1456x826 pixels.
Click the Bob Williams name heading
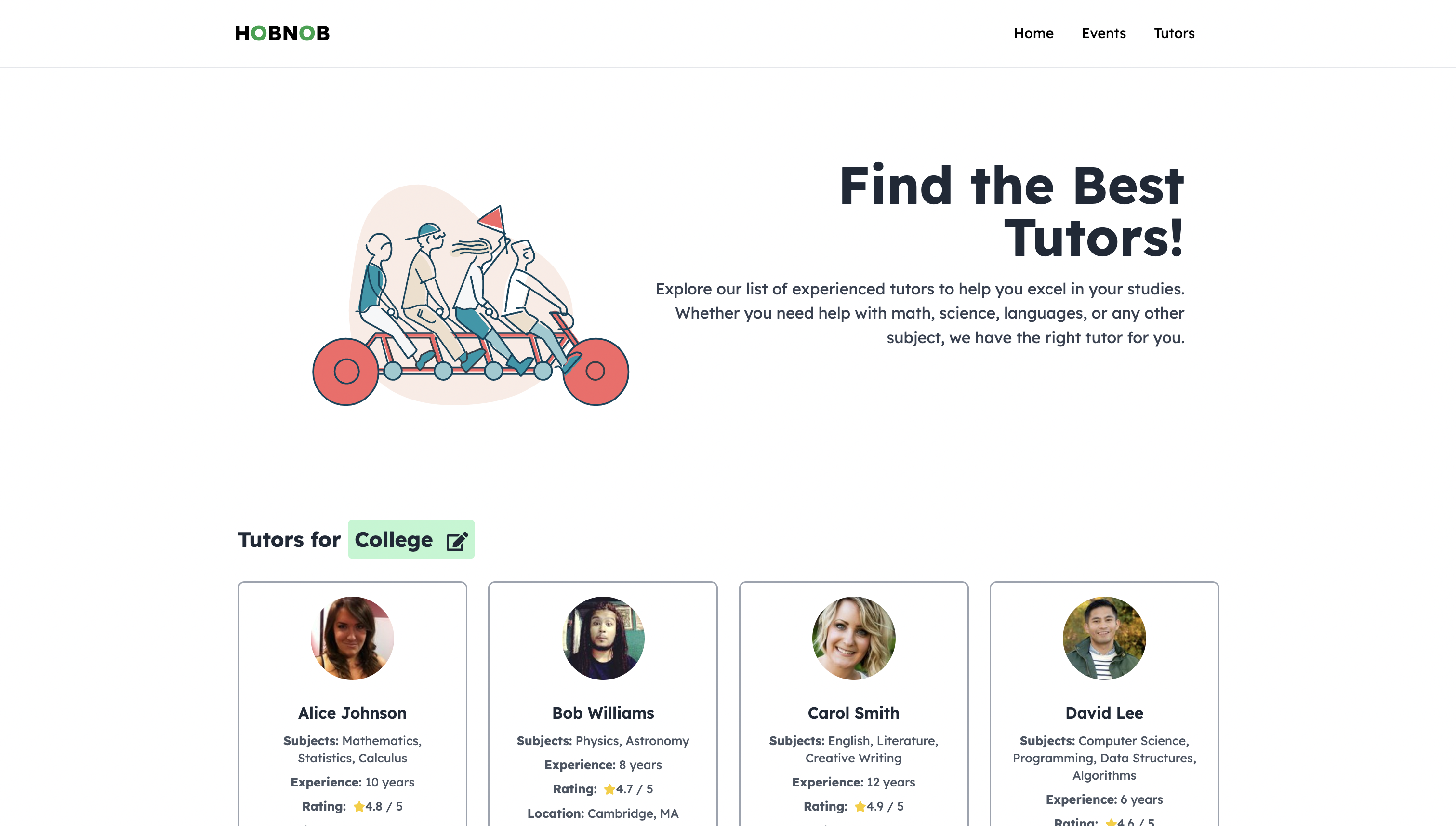pyautogui.click(x=603, y=713)
